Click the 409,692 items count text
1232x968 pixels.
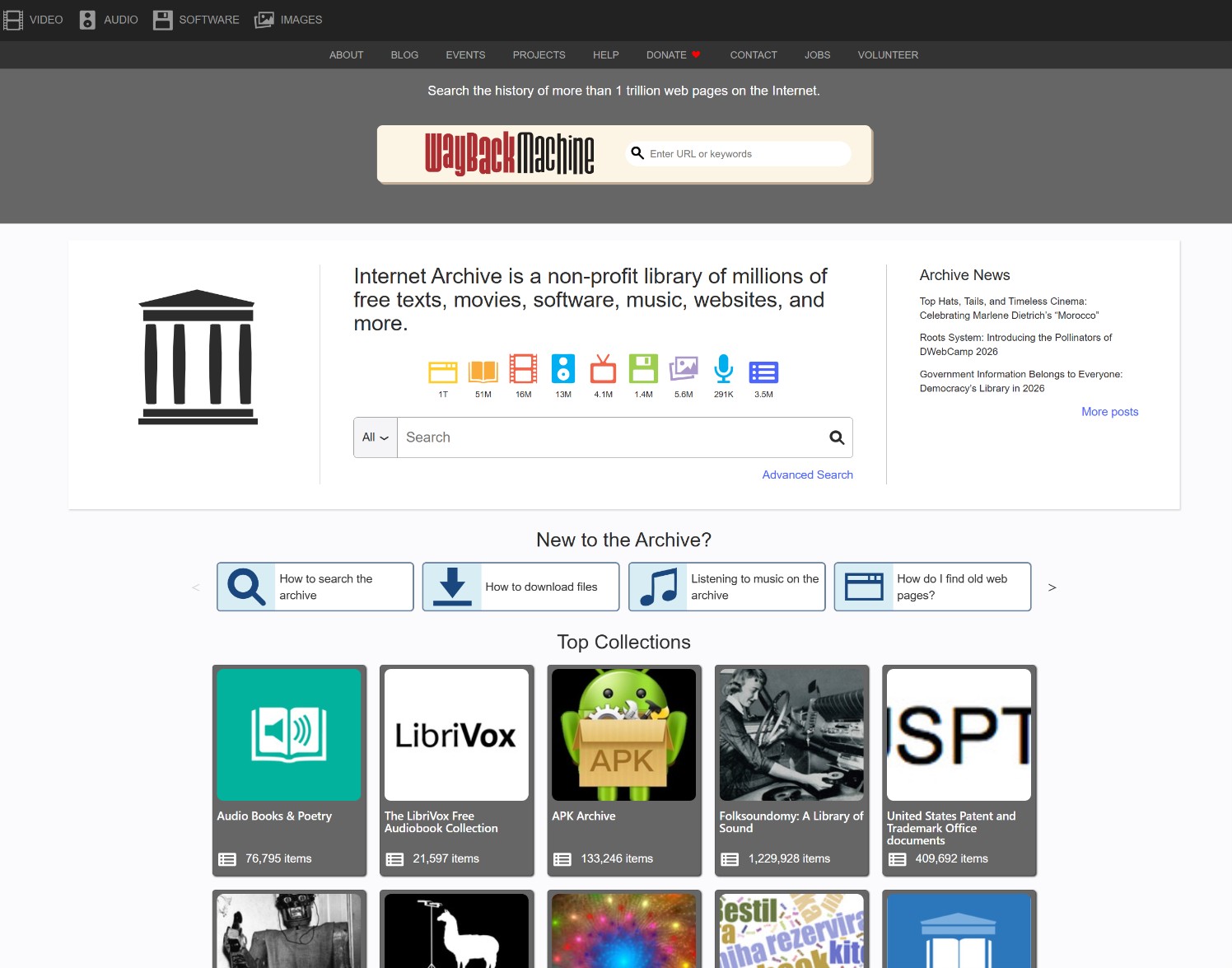point(951,858)
